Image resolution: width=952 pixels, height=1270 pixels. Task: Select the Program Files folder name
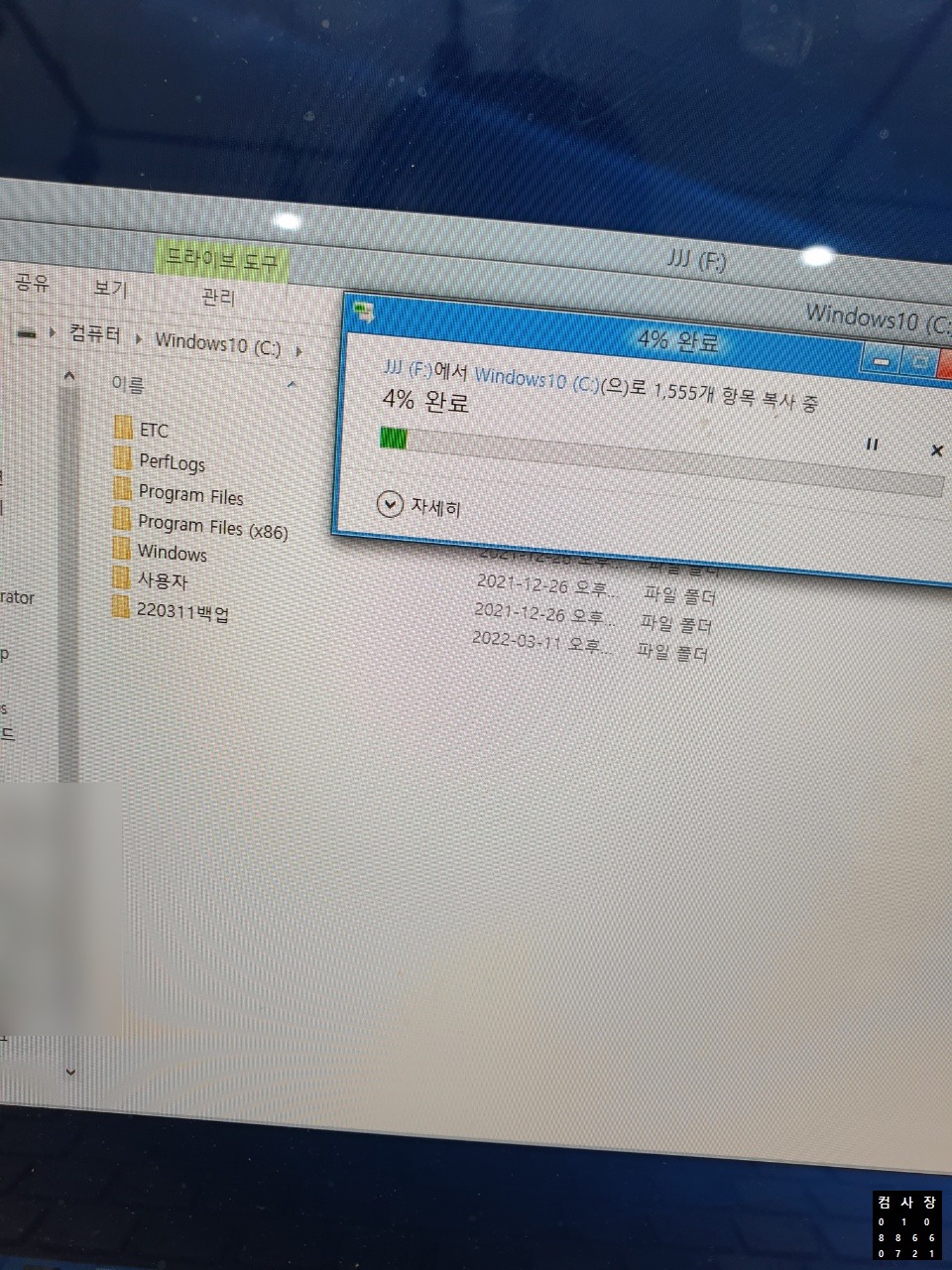191,494
